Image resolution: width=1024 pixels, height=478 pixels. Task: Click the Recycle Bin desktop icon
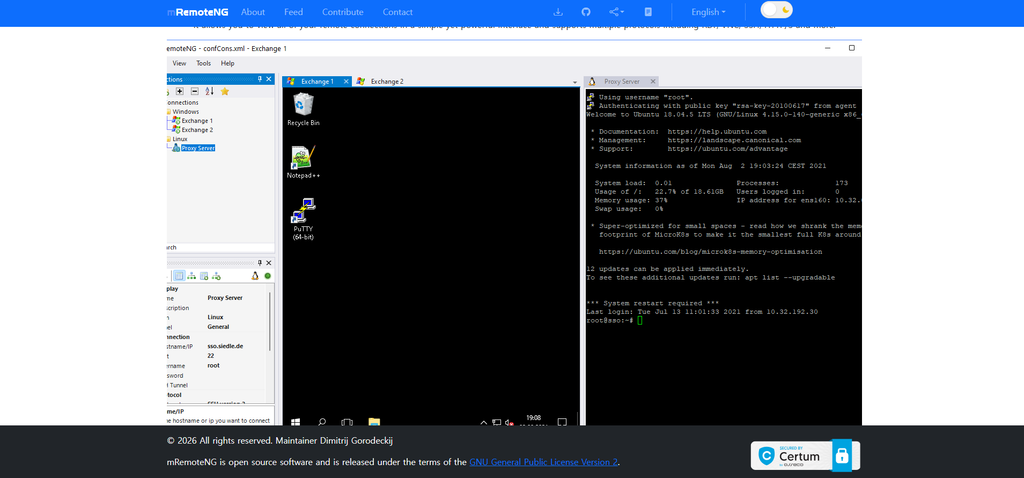[x=303, y=109]
